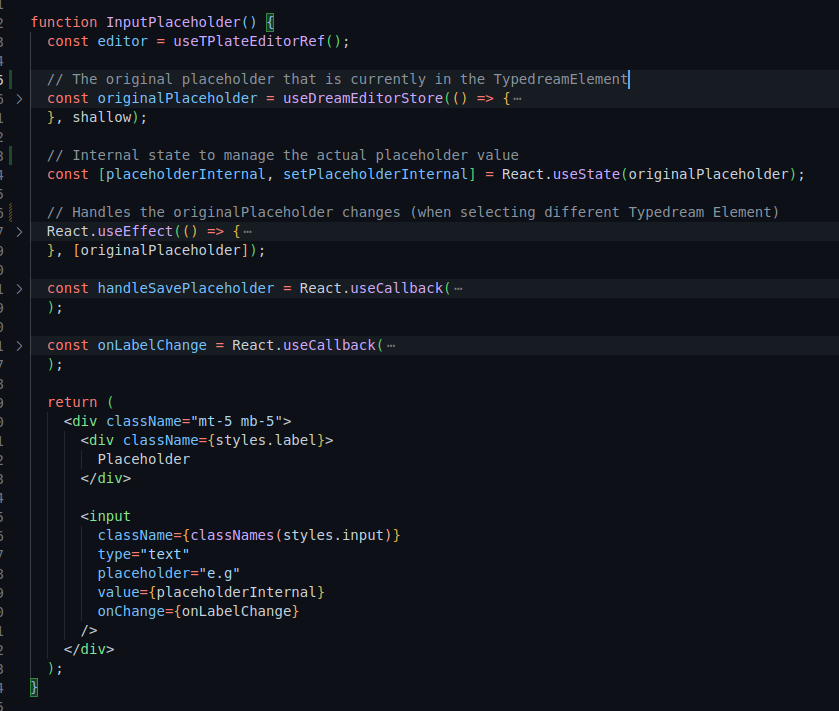The image size is (839, 711).
Task: Expand folded React.useEffect block
Action: point(19,232)
